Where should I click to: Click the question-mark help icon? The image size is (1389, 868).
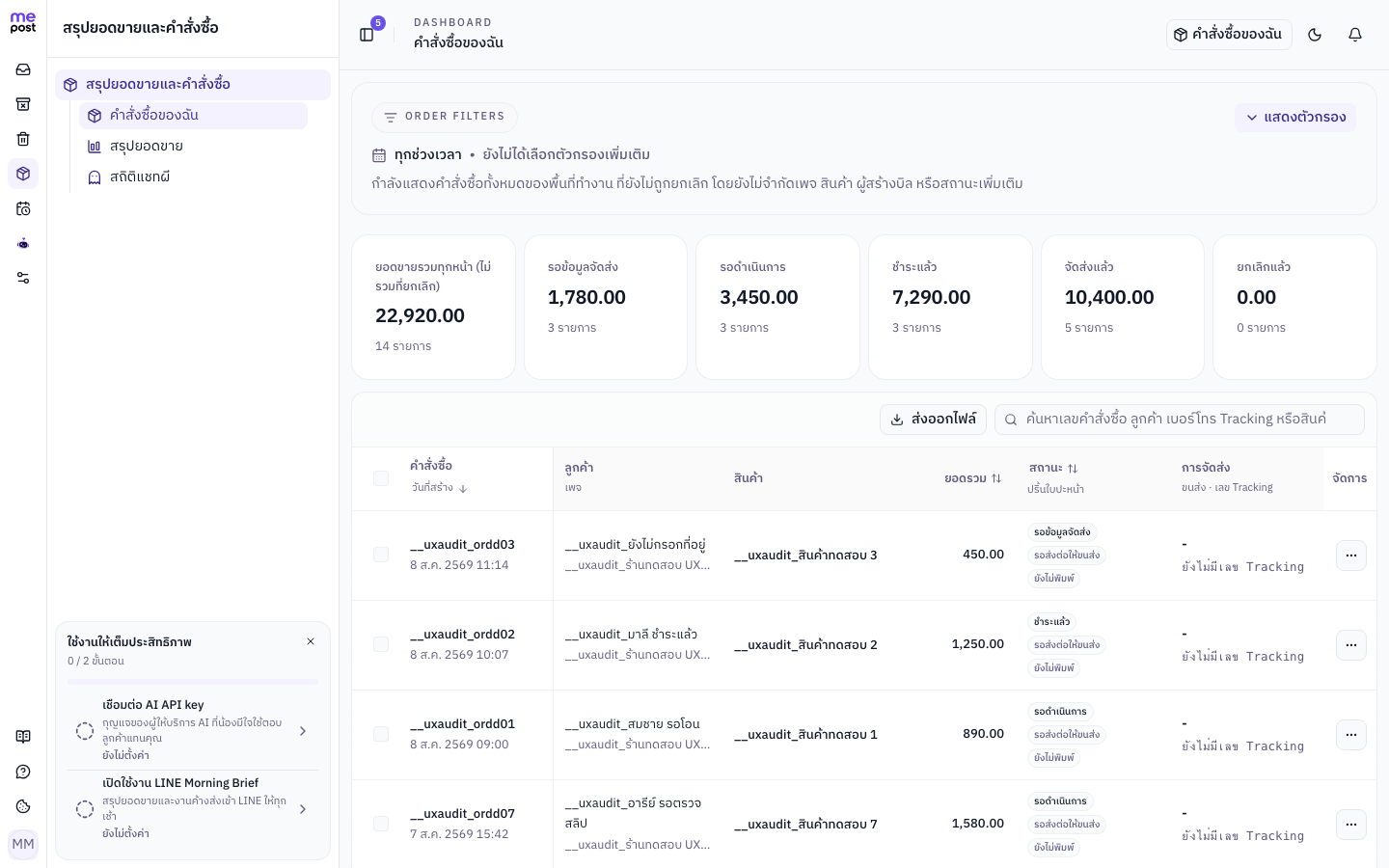pyautogui.click(x=23, y=772)
